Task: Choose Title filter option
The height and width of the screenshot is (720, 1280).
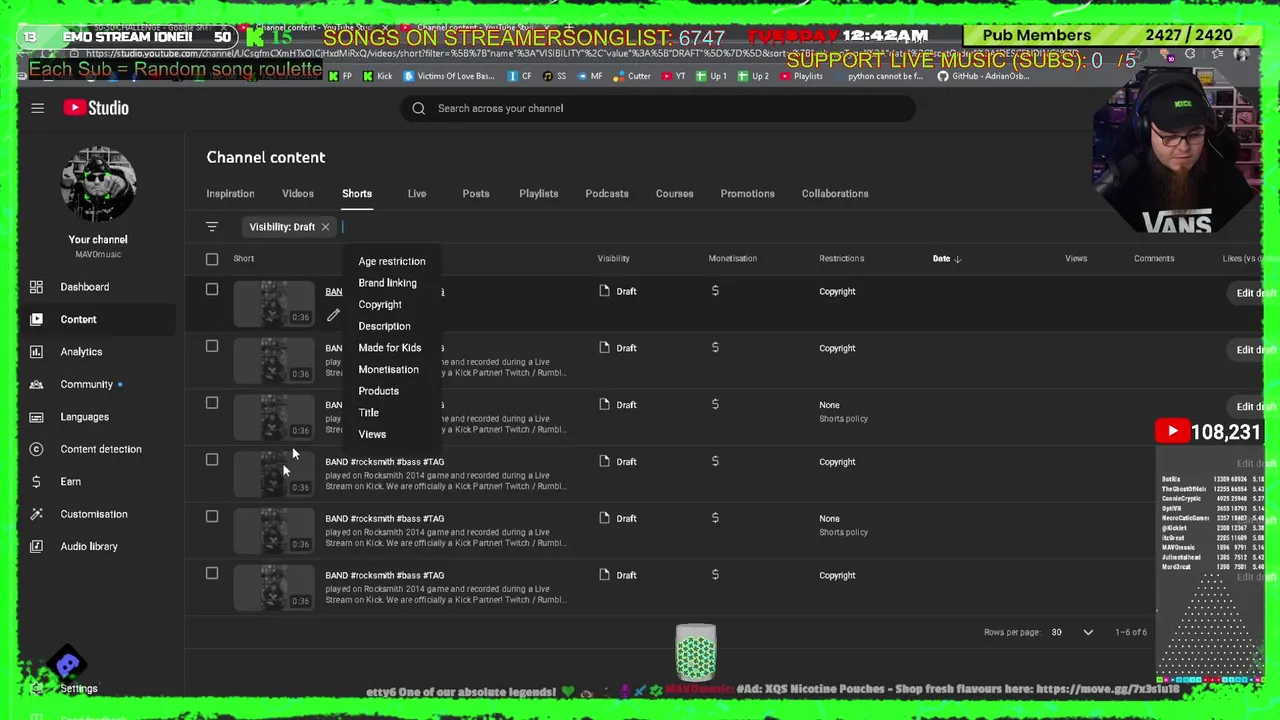Action: click(x=369, y=413)
